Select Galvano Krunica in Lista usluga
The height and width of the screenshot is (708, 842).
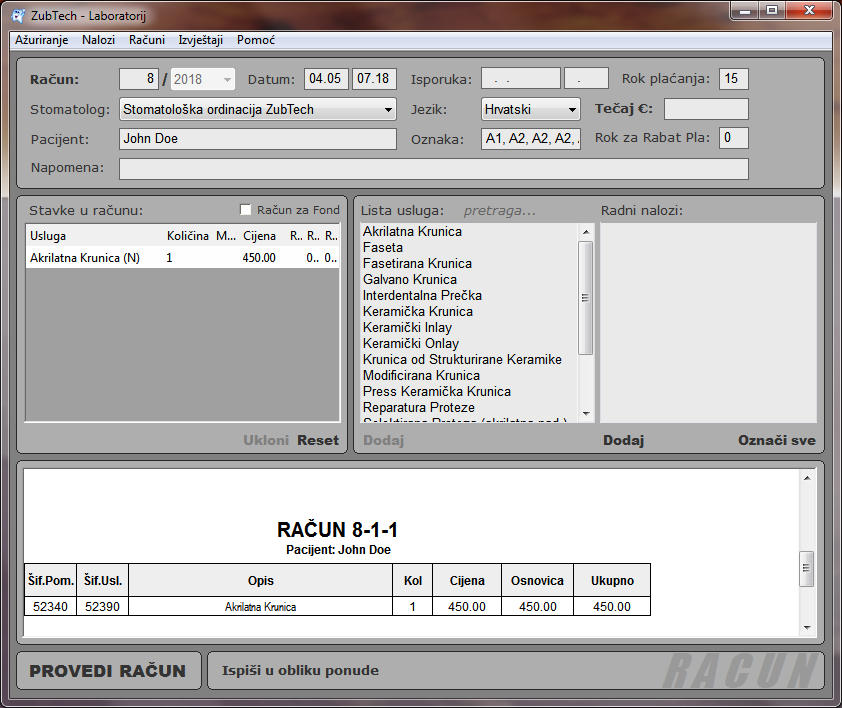(x=410, y=280)
